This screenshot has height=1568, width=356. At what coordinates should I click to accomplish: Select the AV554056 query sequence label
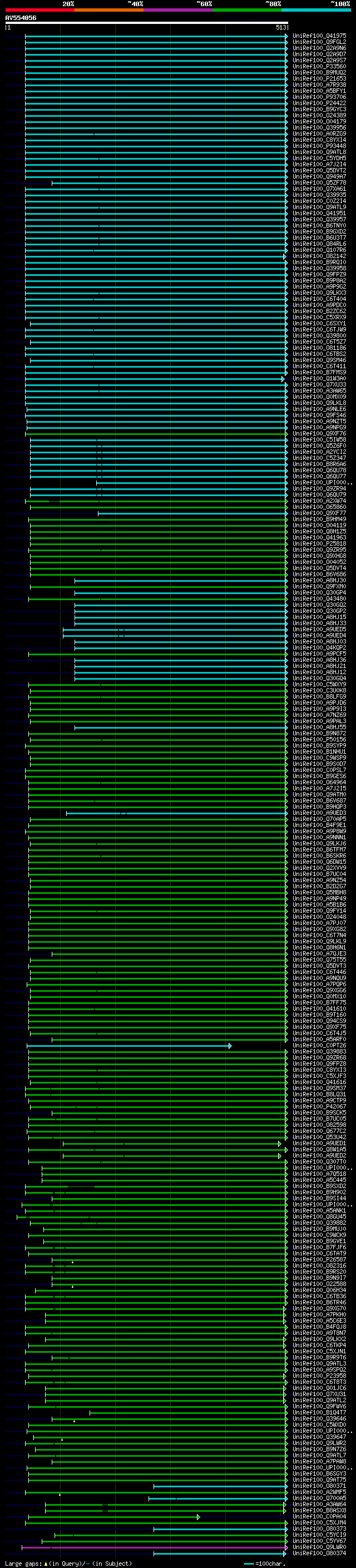click(x=21, y=18)
